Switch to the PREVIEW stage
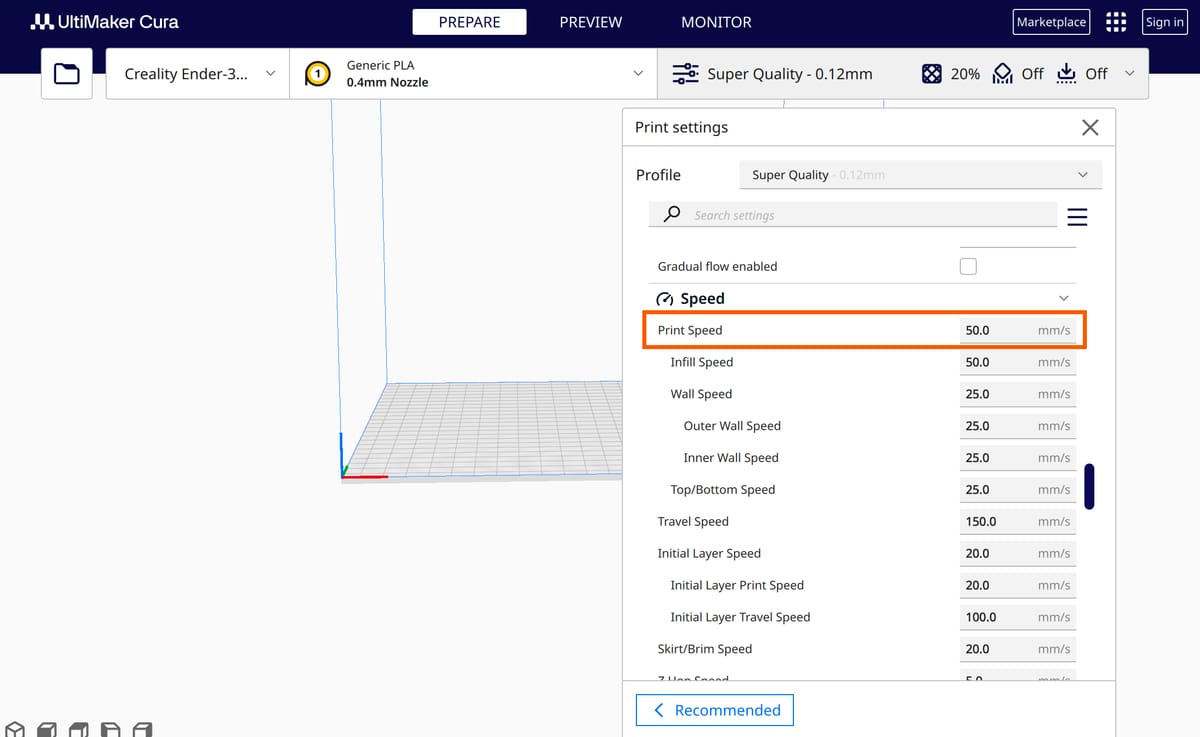1200x737 pixels. pos(591,22)
